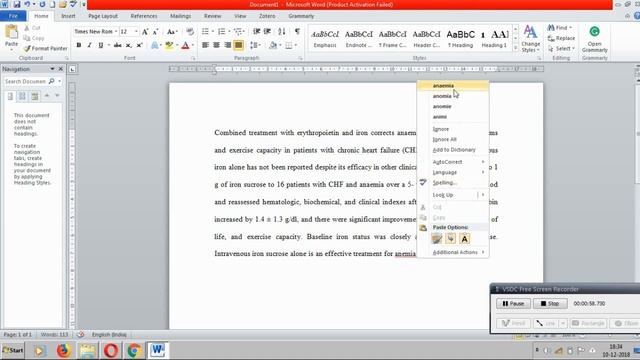Select Add to Dictionary

click(x=453, y=150)
